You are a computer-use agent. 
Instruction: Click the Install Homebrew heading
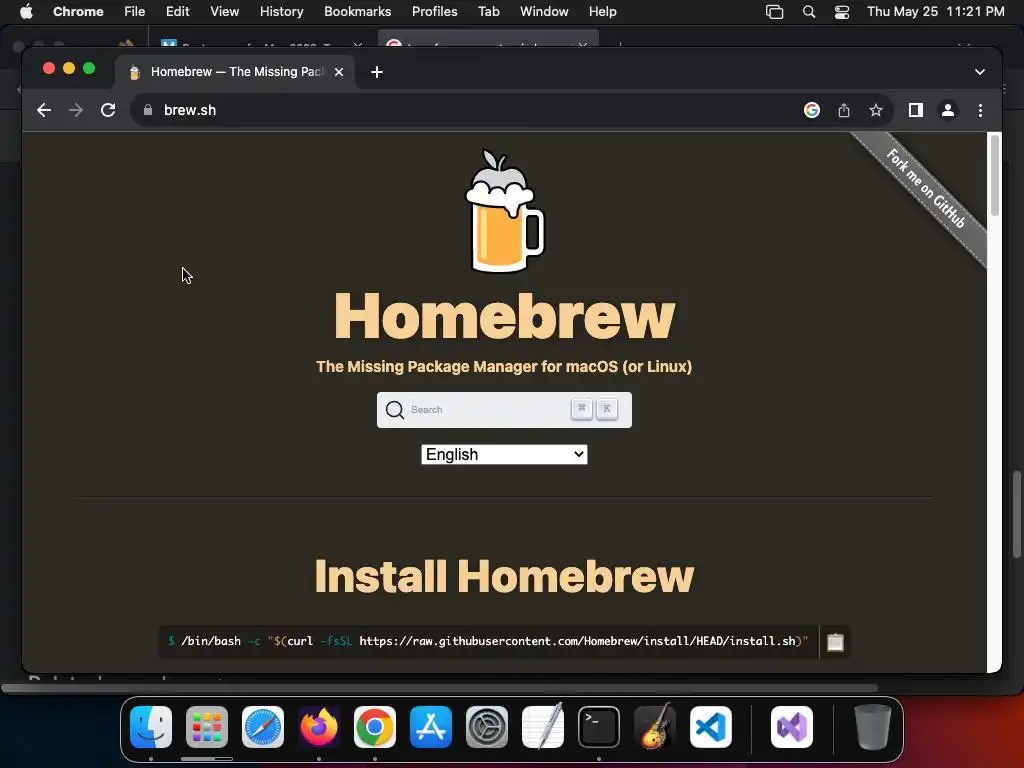pos(504,576)
